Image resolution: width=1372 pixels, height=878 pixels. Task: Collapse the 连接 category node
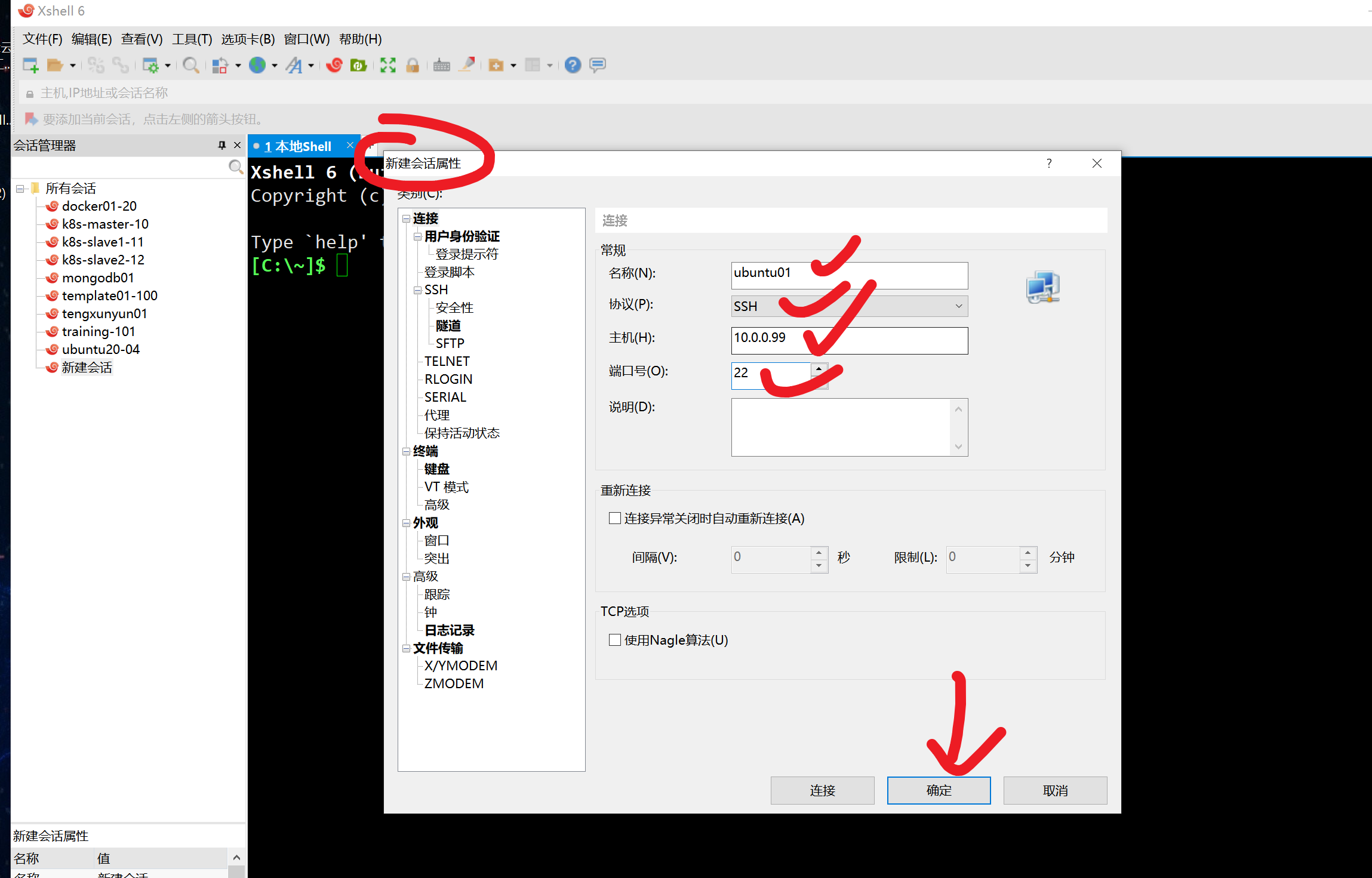(x=407, y=219)
